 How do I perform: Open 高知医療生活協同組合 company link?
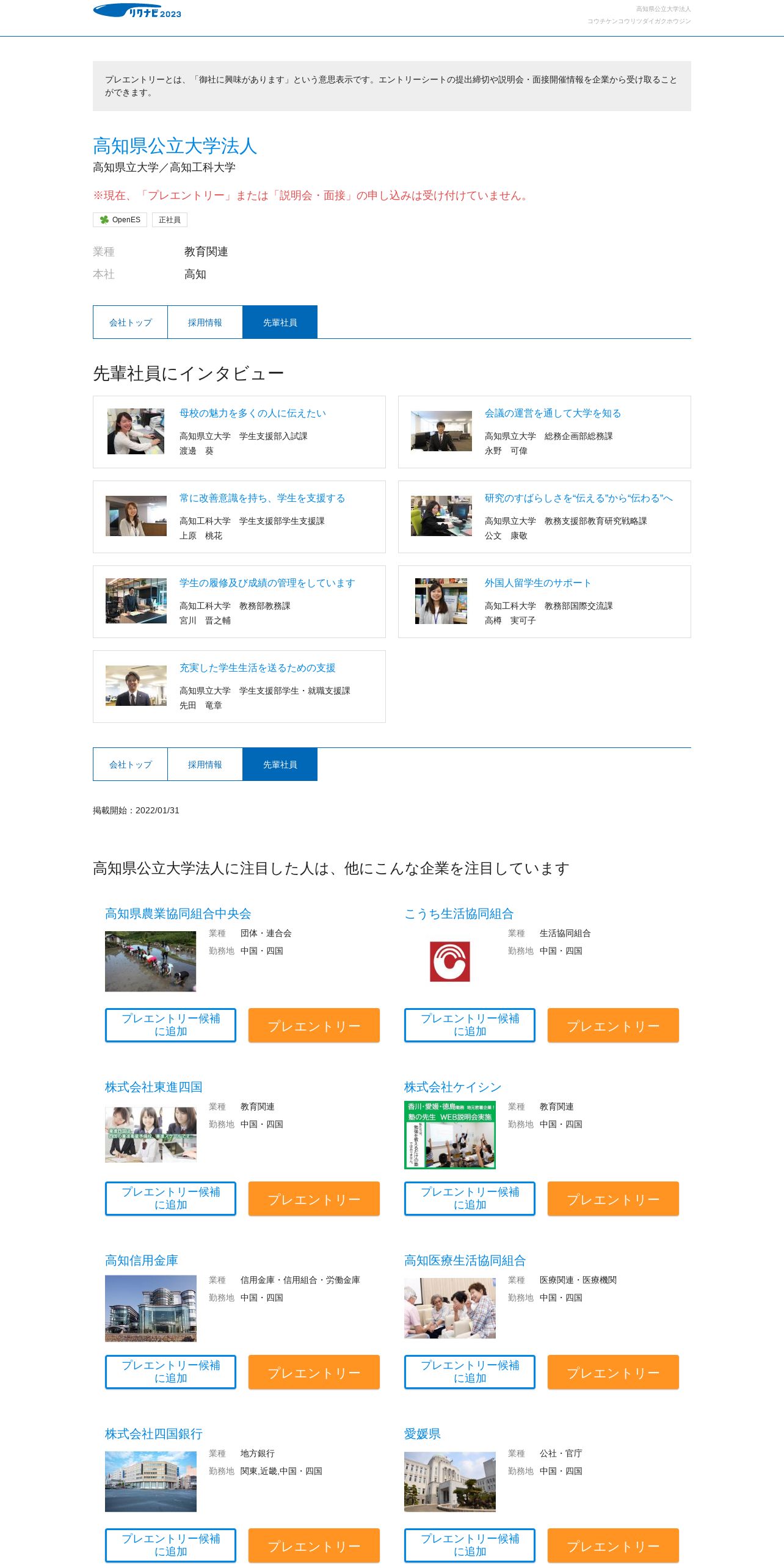tap(465, 1260)
